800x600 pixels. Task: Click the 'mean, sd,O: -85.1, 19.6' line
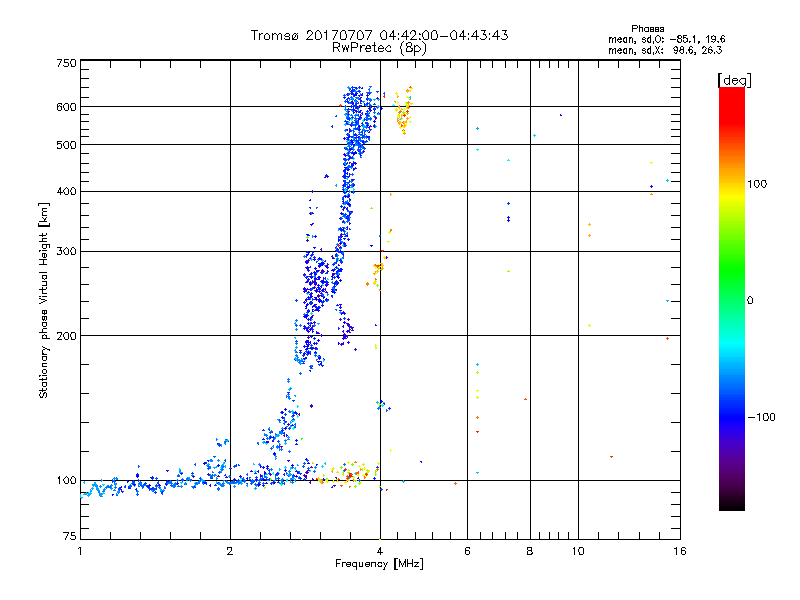(x=666, y=39)
